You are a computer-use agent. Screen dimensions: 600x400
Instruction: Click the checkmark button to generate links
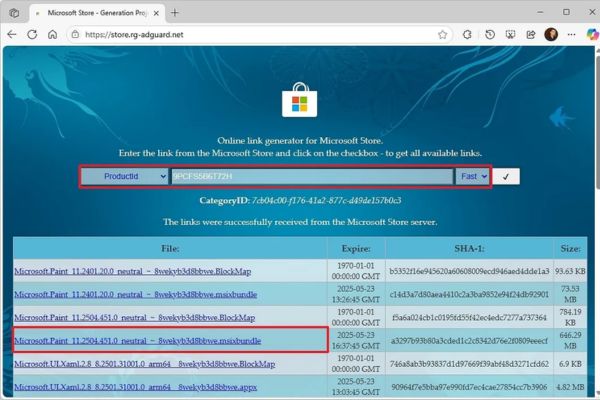click(508, 176)
